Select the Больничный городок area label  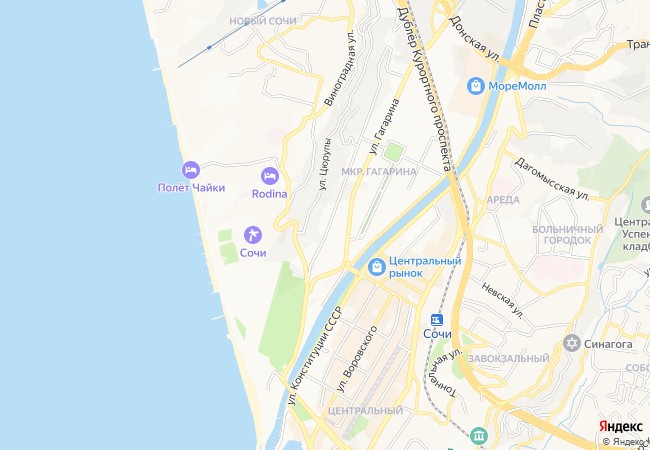pyautogui.click(x=568, y=235)
